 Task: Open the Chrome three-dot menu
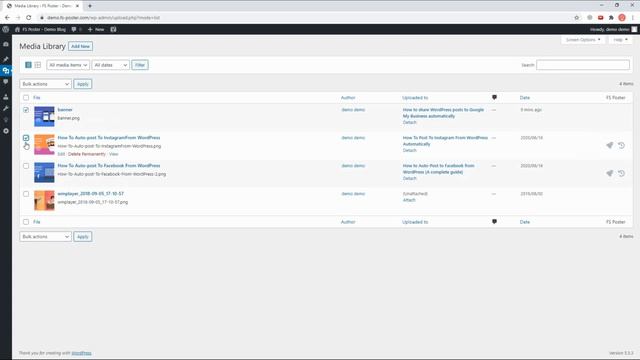(x=633, y=18)
